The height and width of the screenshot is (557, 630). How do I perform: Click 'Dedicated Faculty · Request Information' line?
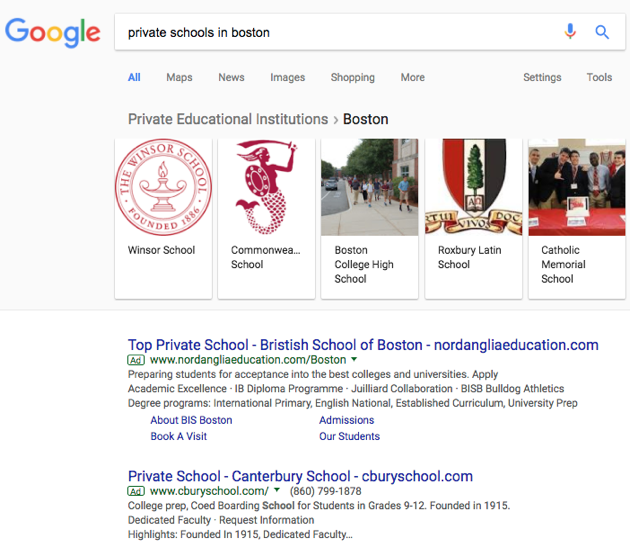[221, 520]
